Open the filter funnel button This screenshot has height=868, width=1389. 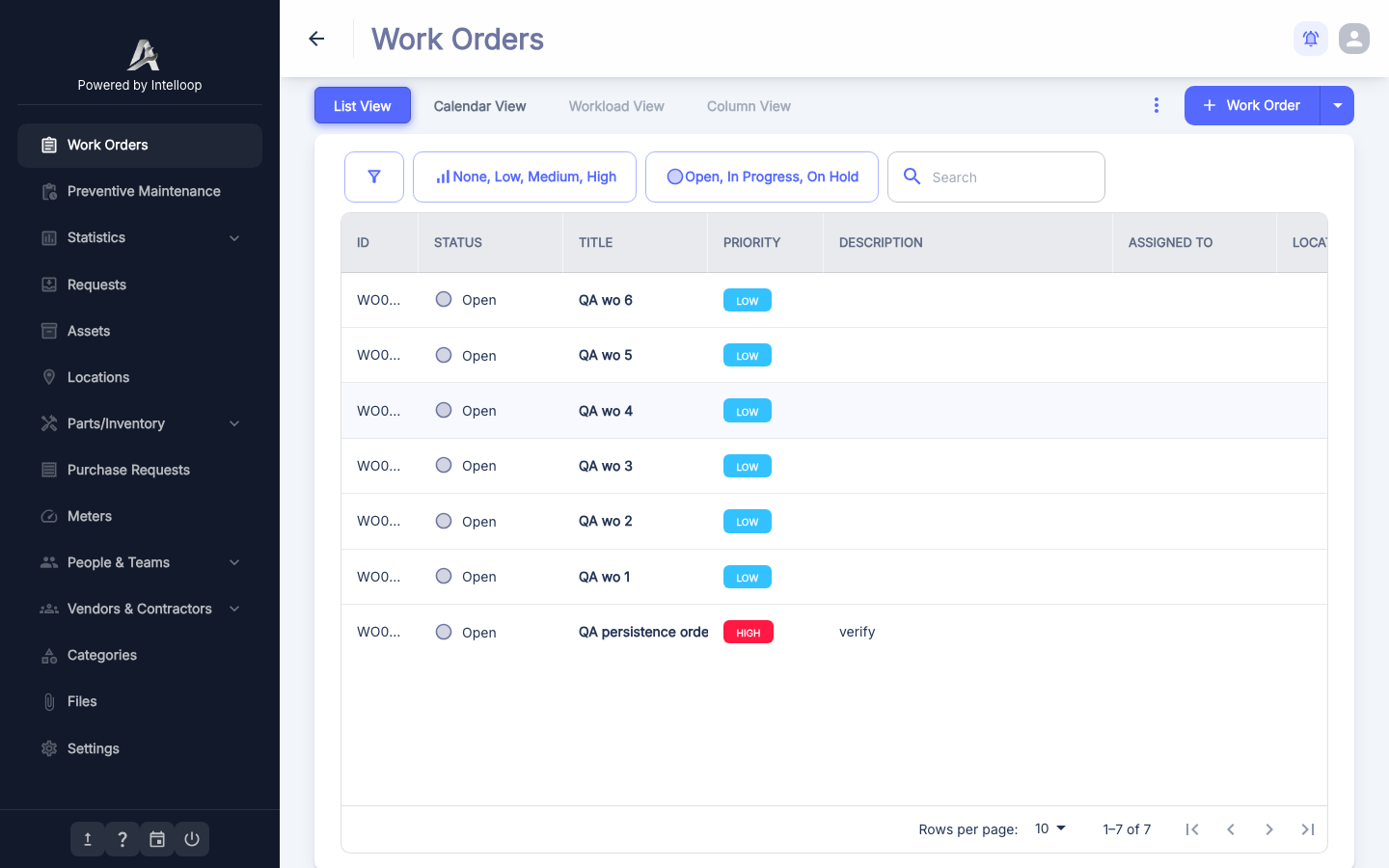[x=374, y=176]
